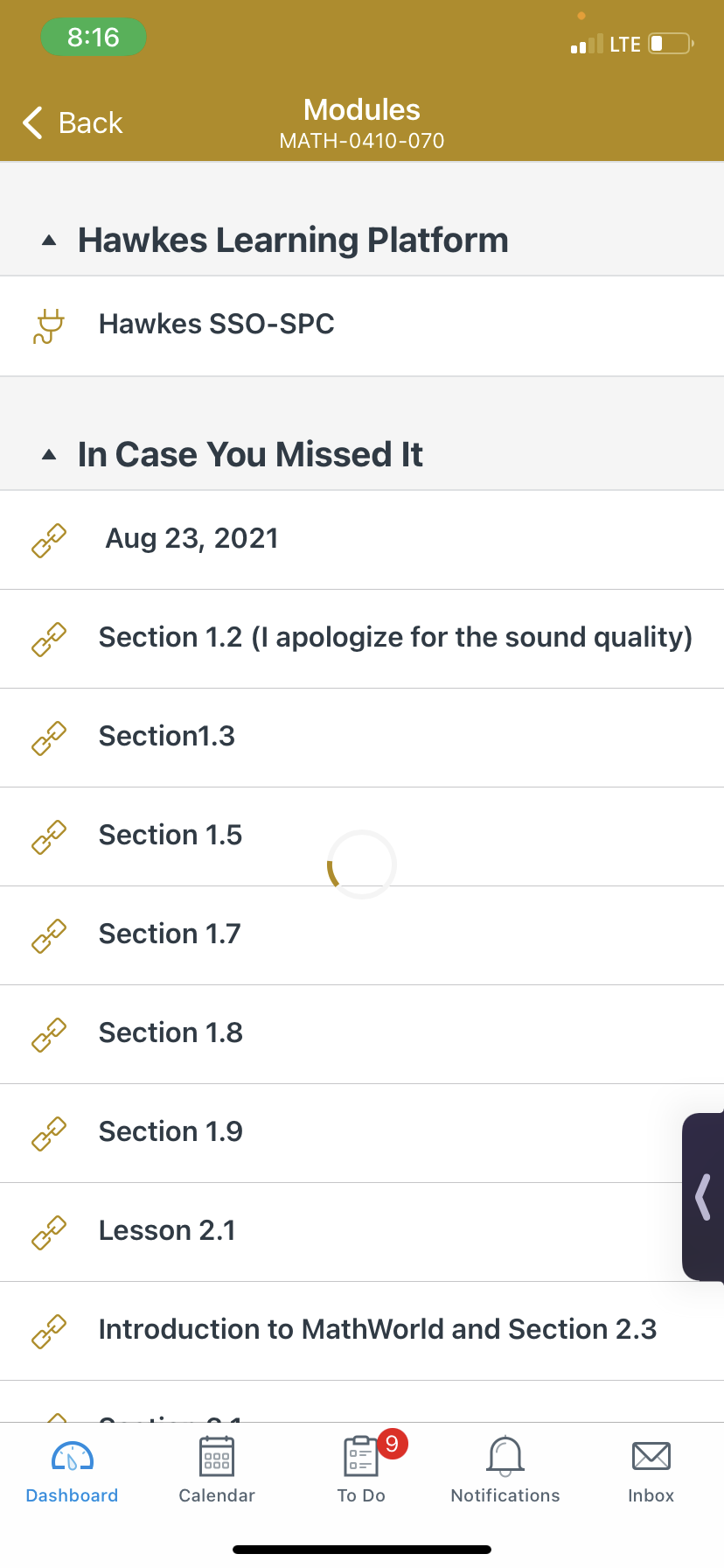The height and width of the screenshot is (1568, 724).
Task: Tap the chain icon beside Section 1.5
Action: click(49, 836)
